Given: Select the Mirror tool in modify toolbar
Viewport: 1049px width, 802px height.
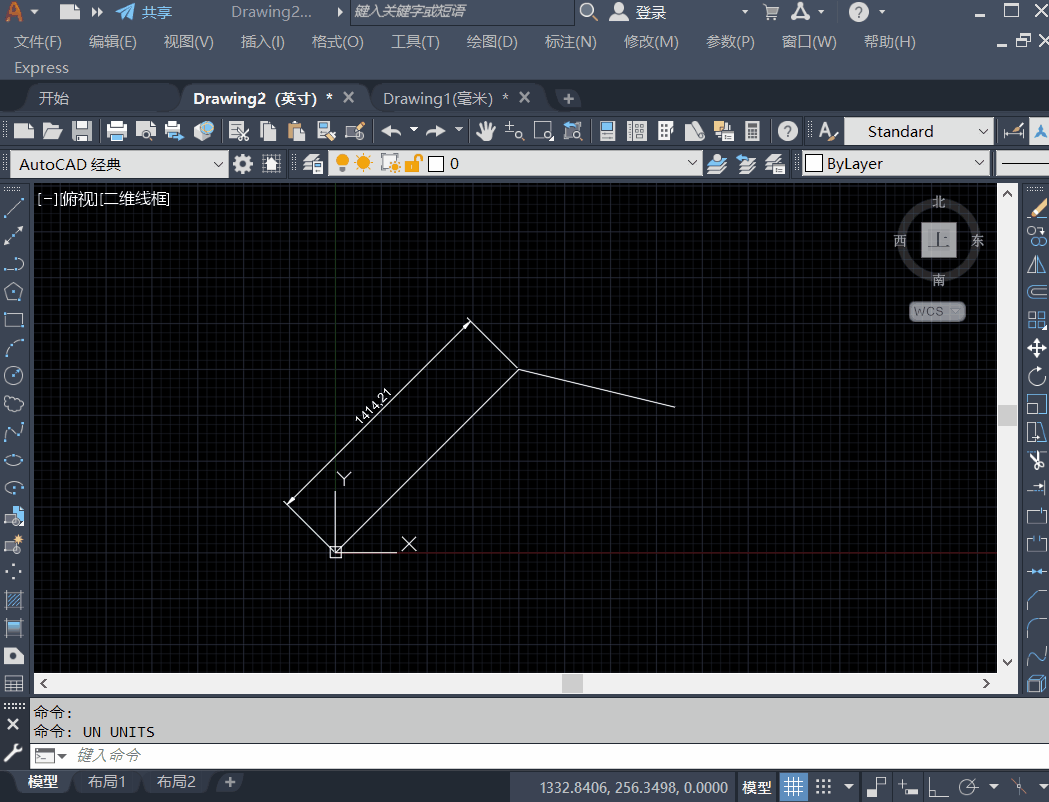Looking at the screenshot, I should pyautogui.click(x=1036, y=264).
